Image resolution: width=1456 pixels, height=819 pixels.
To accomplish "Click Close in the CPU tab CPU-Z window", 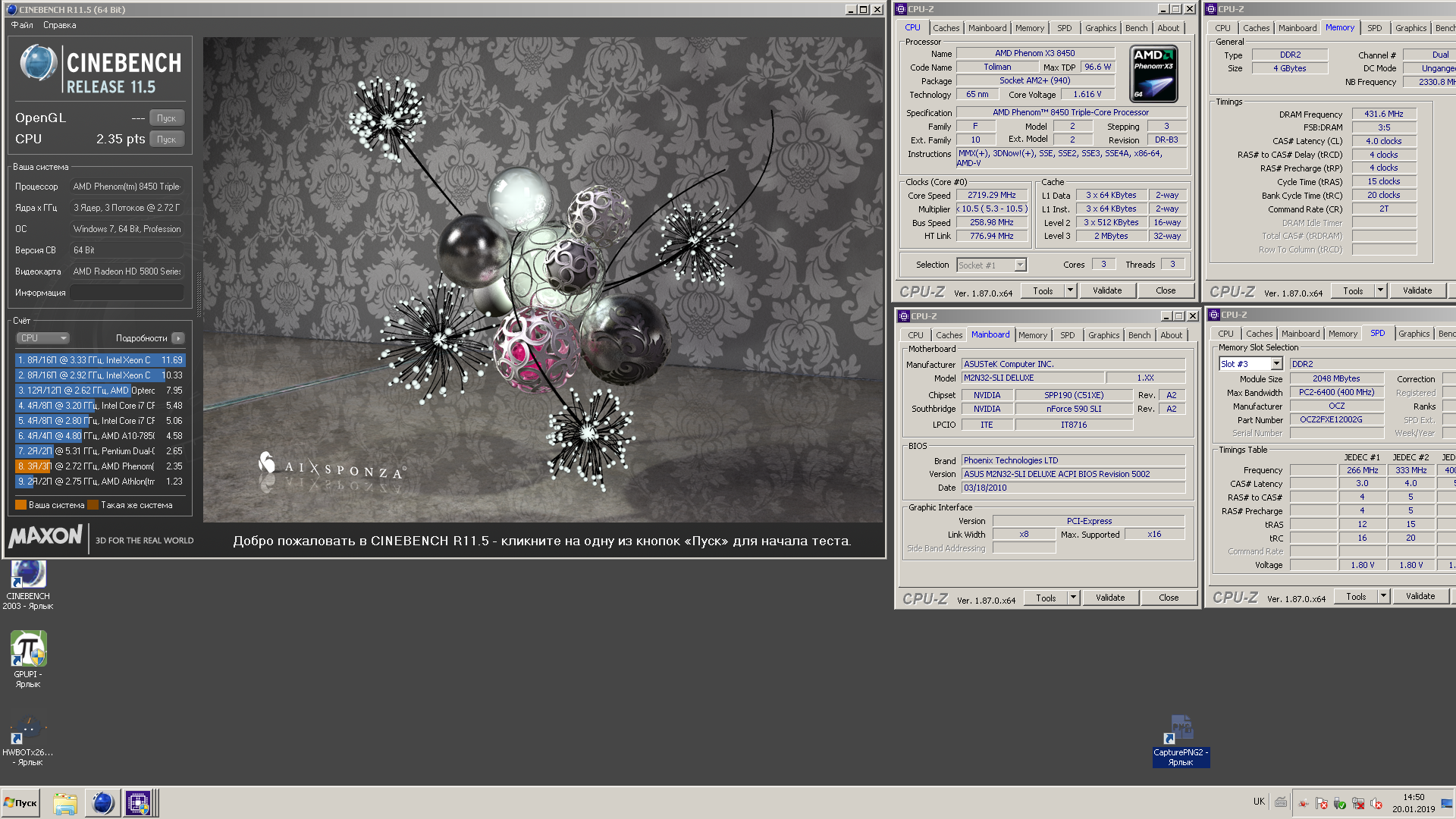I will 1166,290.
